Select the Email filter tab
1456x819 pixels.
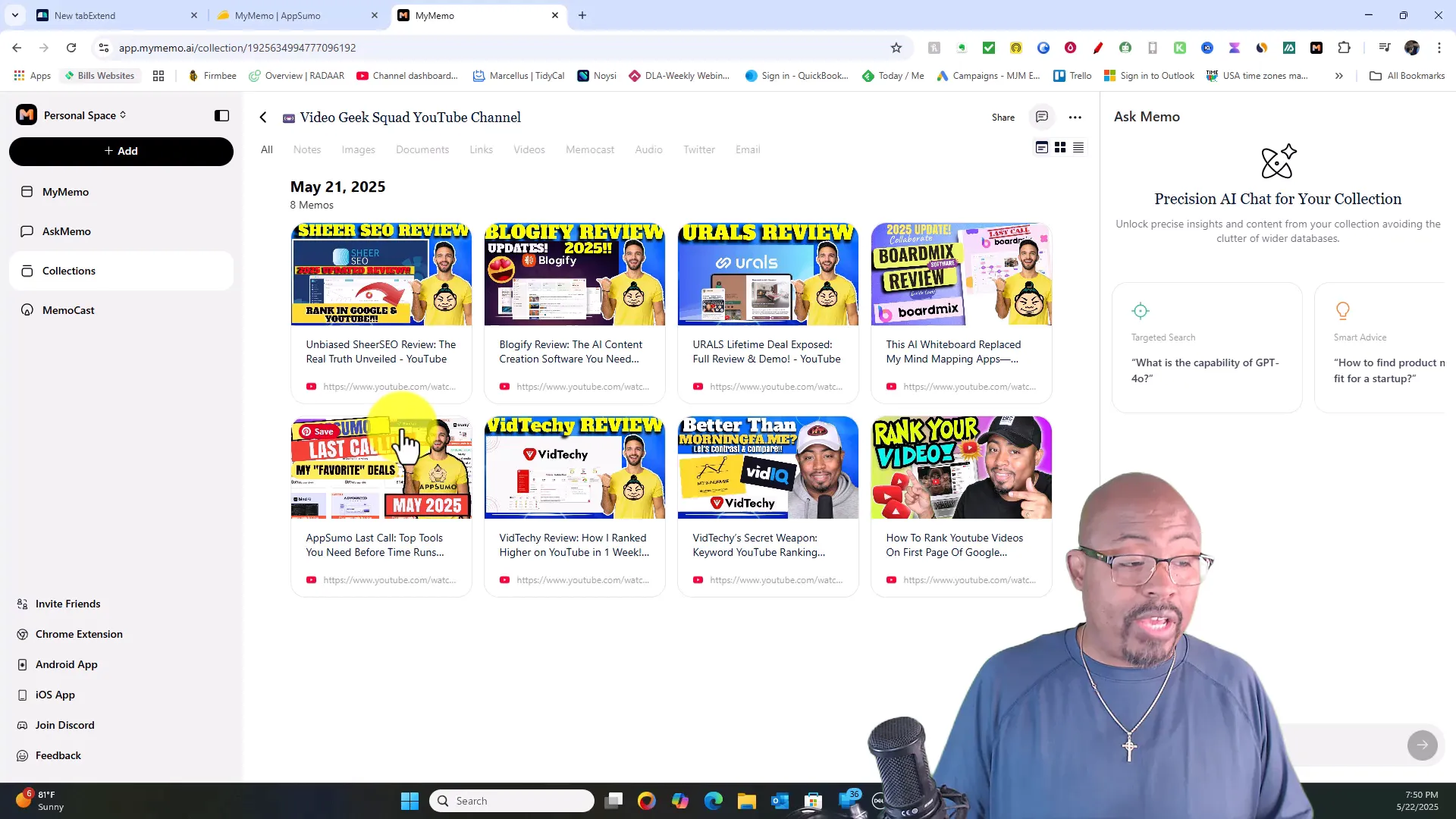[748, 149]
